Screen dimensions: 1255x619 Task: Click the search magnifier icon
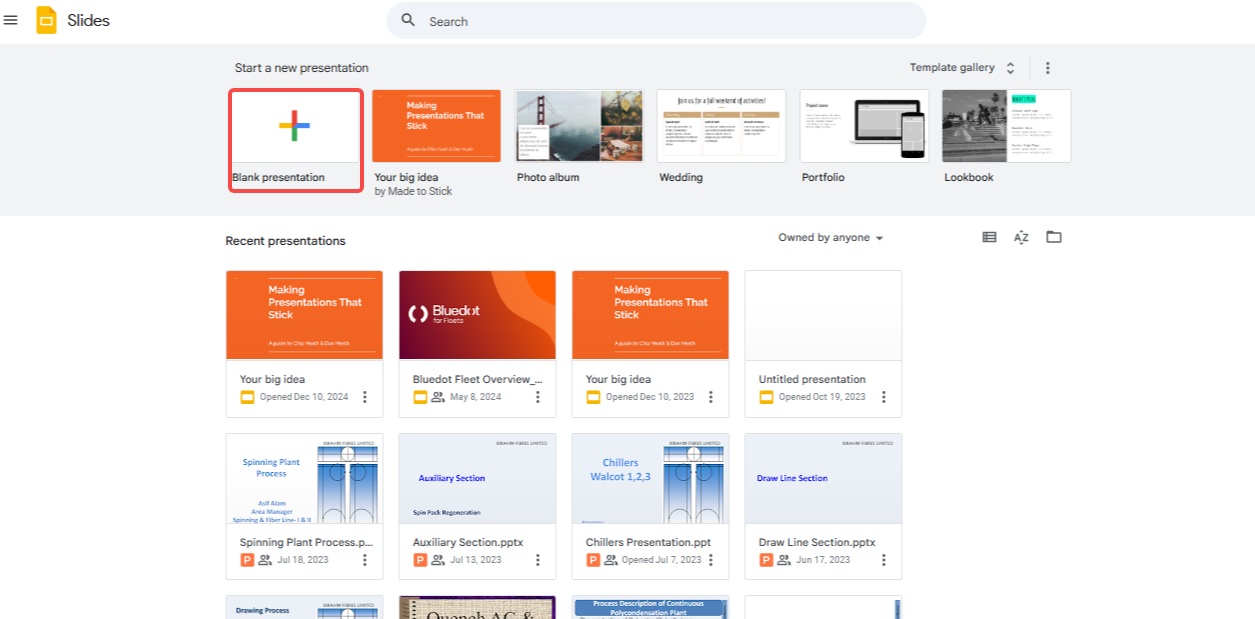pyautogui.click(x=408, y=20)
